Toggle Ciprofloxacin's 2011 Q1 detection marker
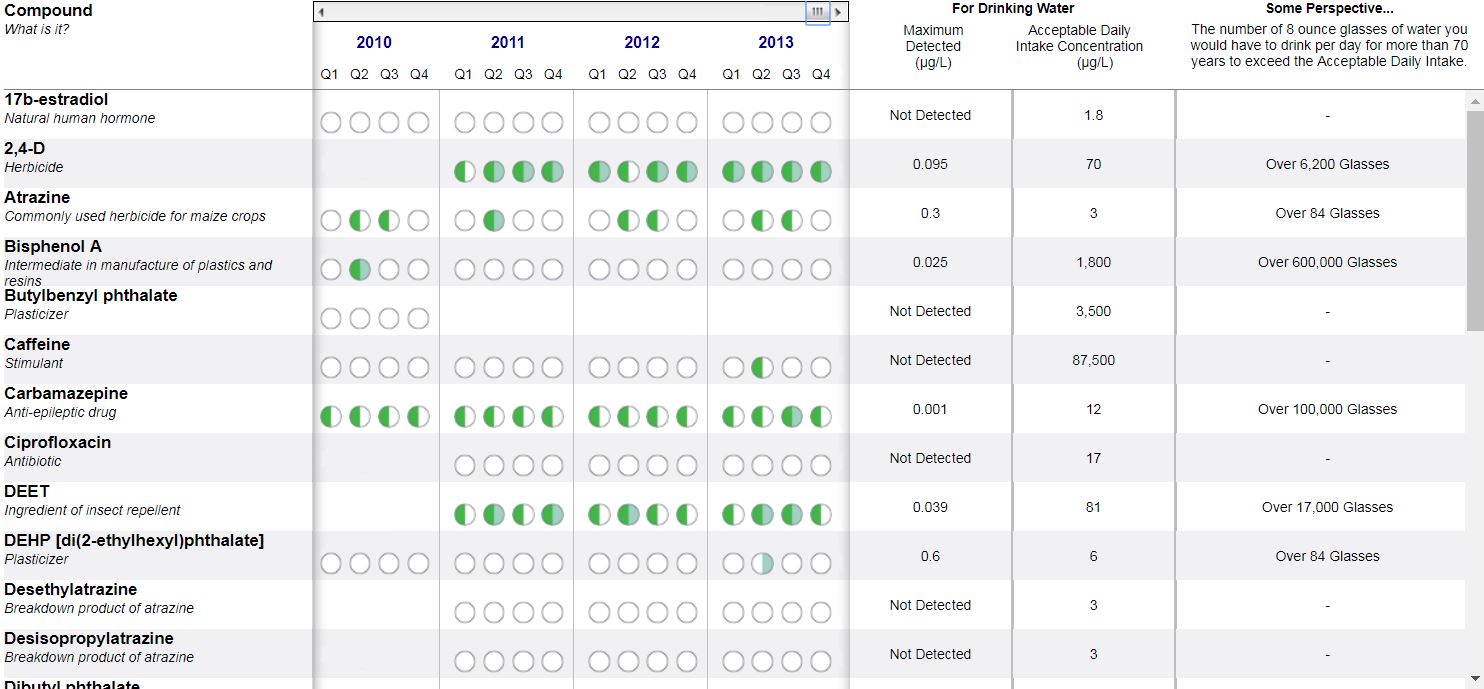 (464, 465)
